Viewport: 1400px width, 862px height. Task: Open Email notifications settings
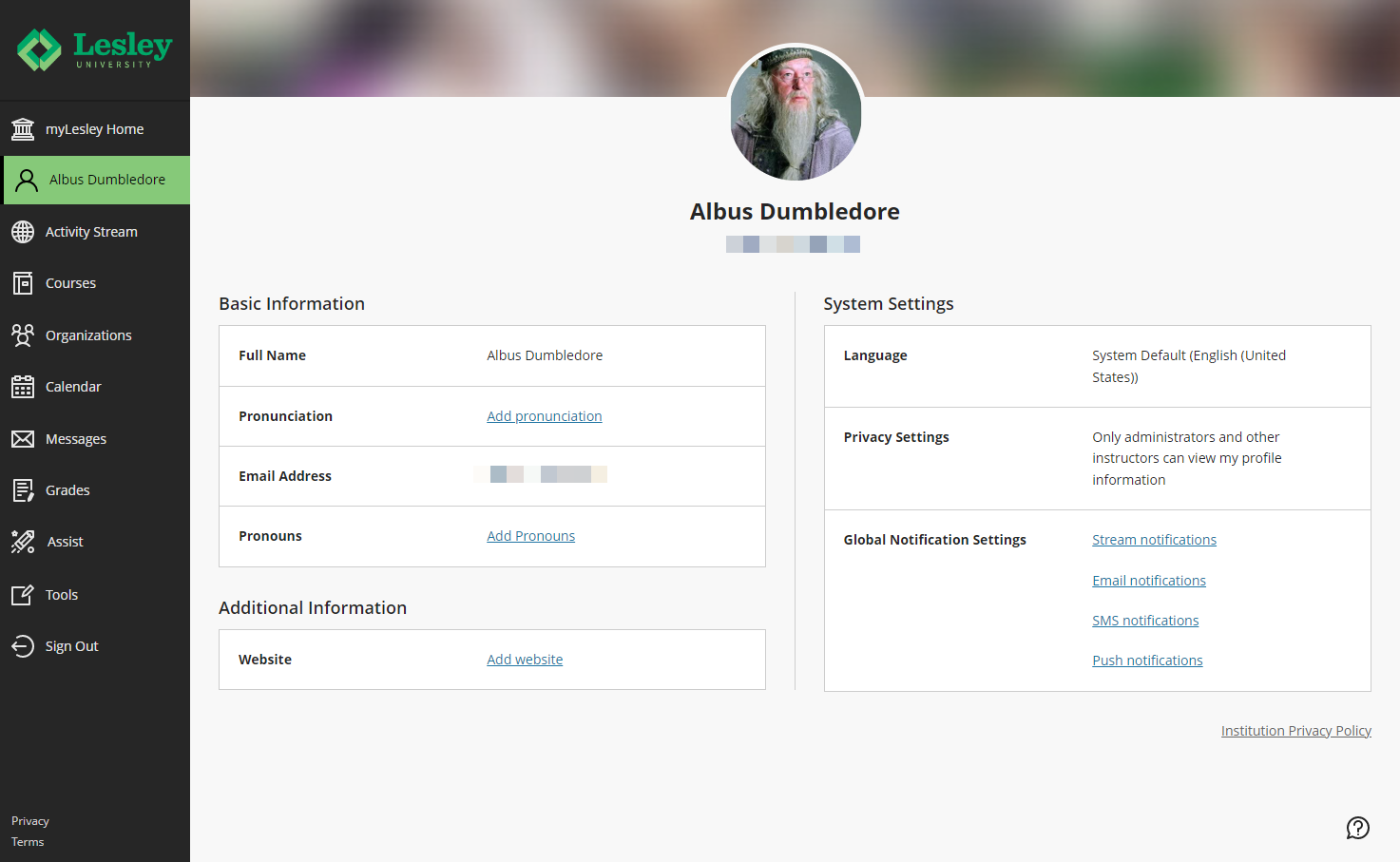coord(1149,581)
